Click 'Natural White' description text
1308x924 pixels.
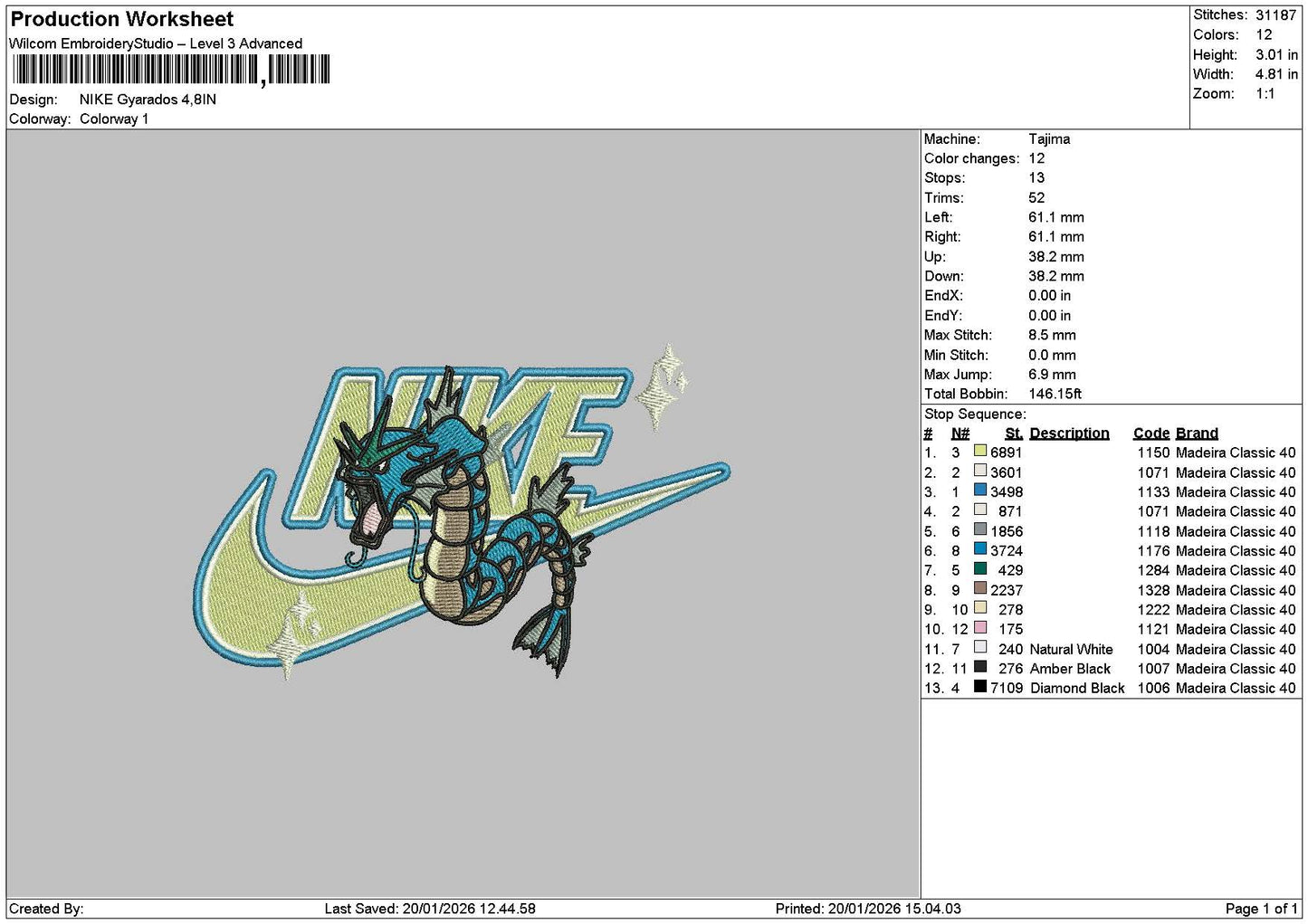[x=1072, y=650]
